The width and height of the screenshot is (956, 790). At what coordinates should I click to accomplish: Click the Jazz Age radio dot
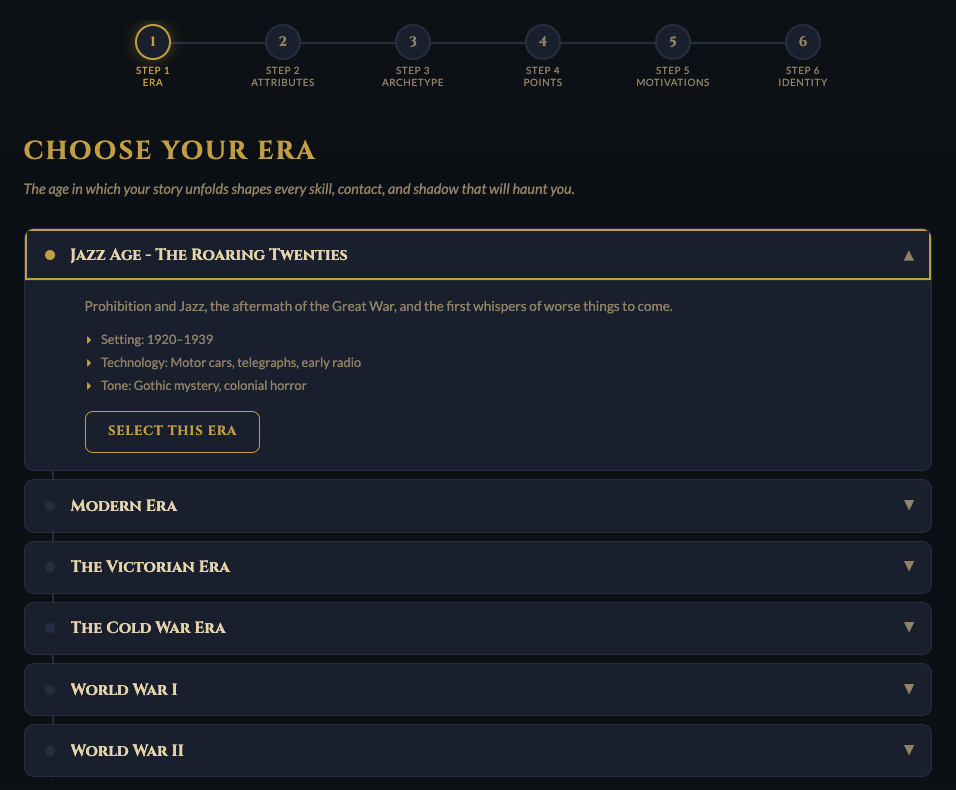pos(50,255)
